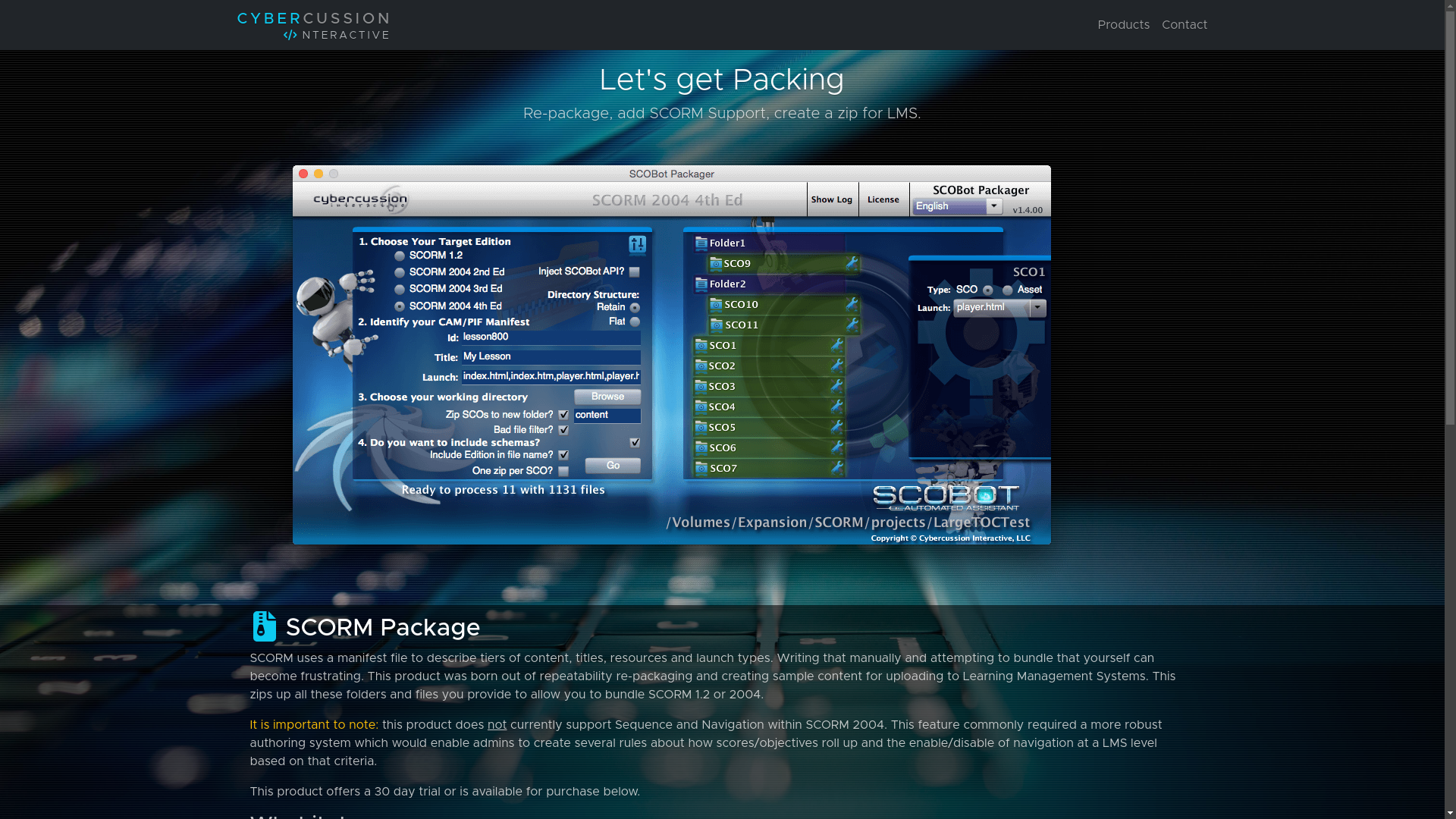
Task: Click the SCO10 package icon
Action: (x=716, y=305)
